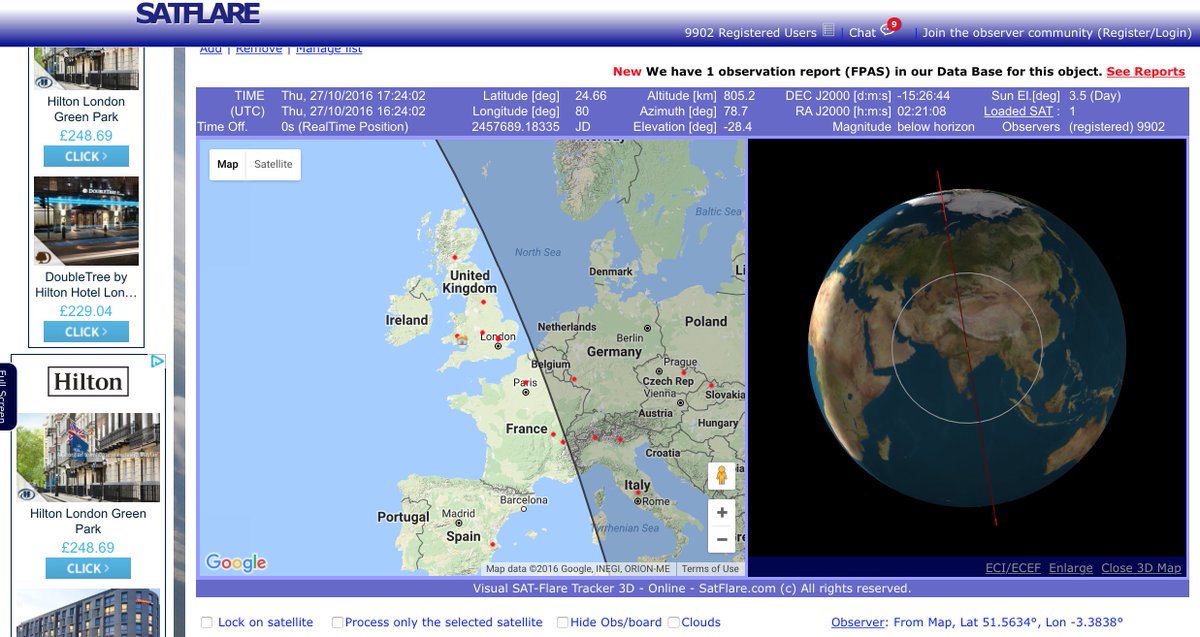Enable Lock on satellite
1200x637 pixels.
click(x=206, y=622)
